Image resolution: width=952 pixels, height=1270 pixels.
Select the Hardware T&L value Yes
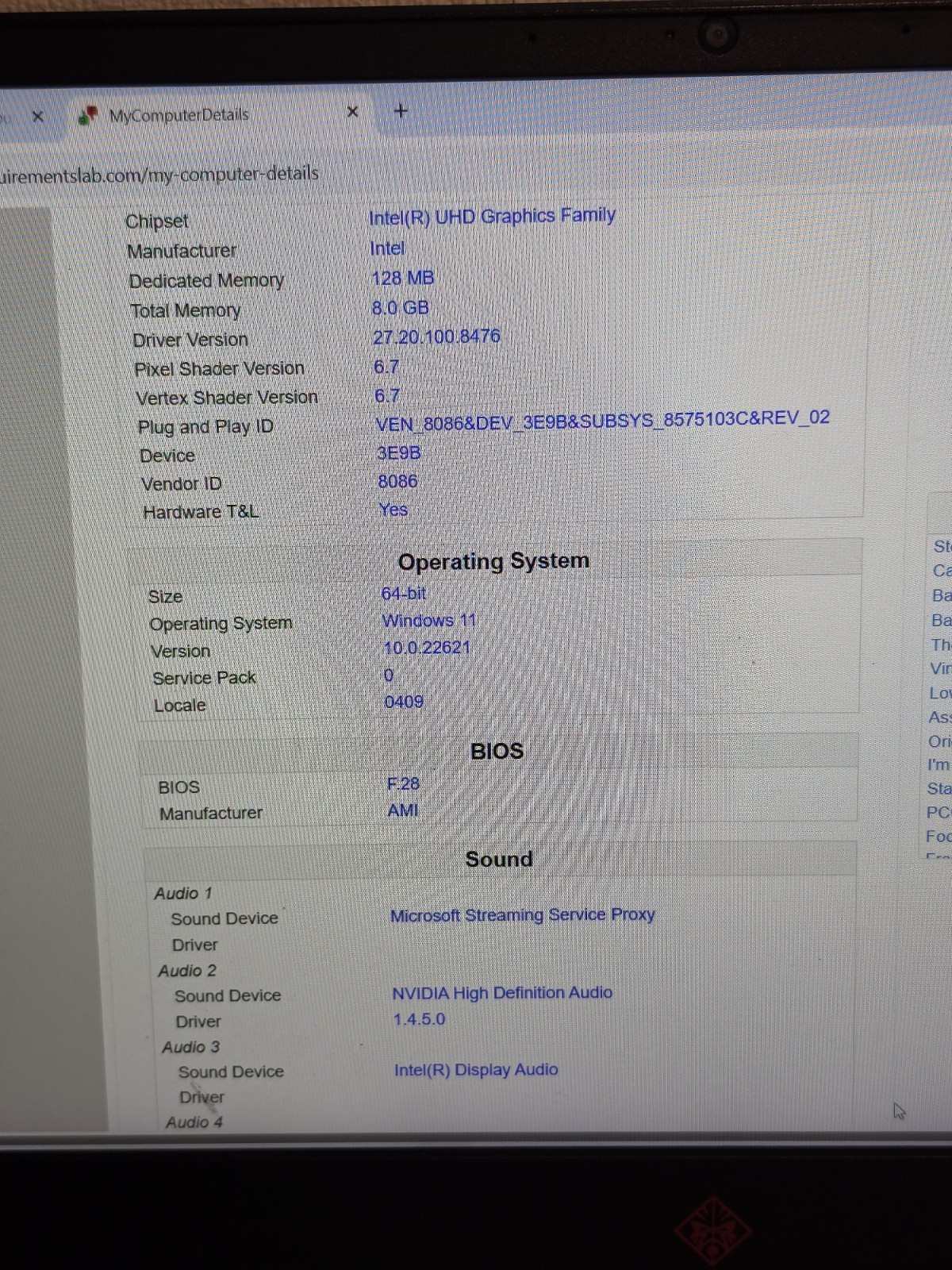393,510
